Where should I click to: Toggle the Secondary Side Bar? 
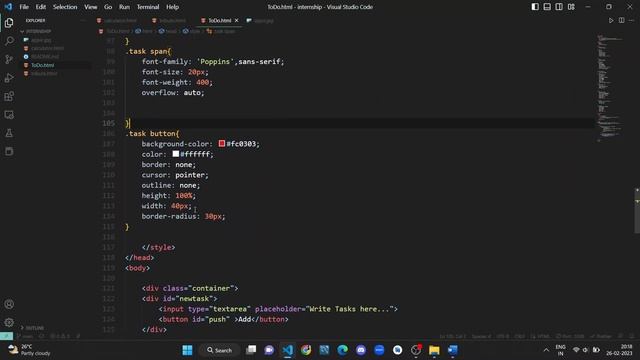click(559, 7)
